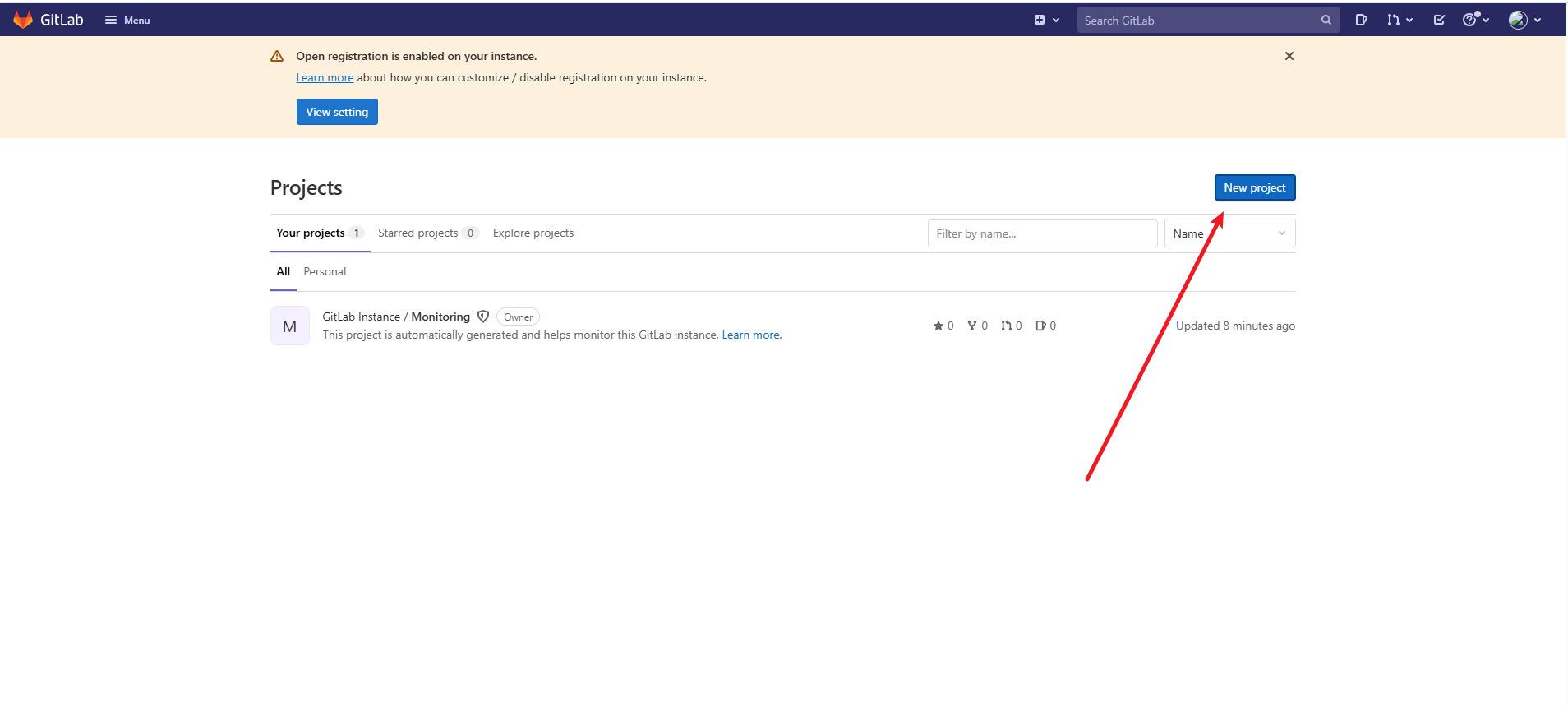Open the create new plus dropdown
Image resolution: width=1568 pixels, height=707 pixels.
1046,20
